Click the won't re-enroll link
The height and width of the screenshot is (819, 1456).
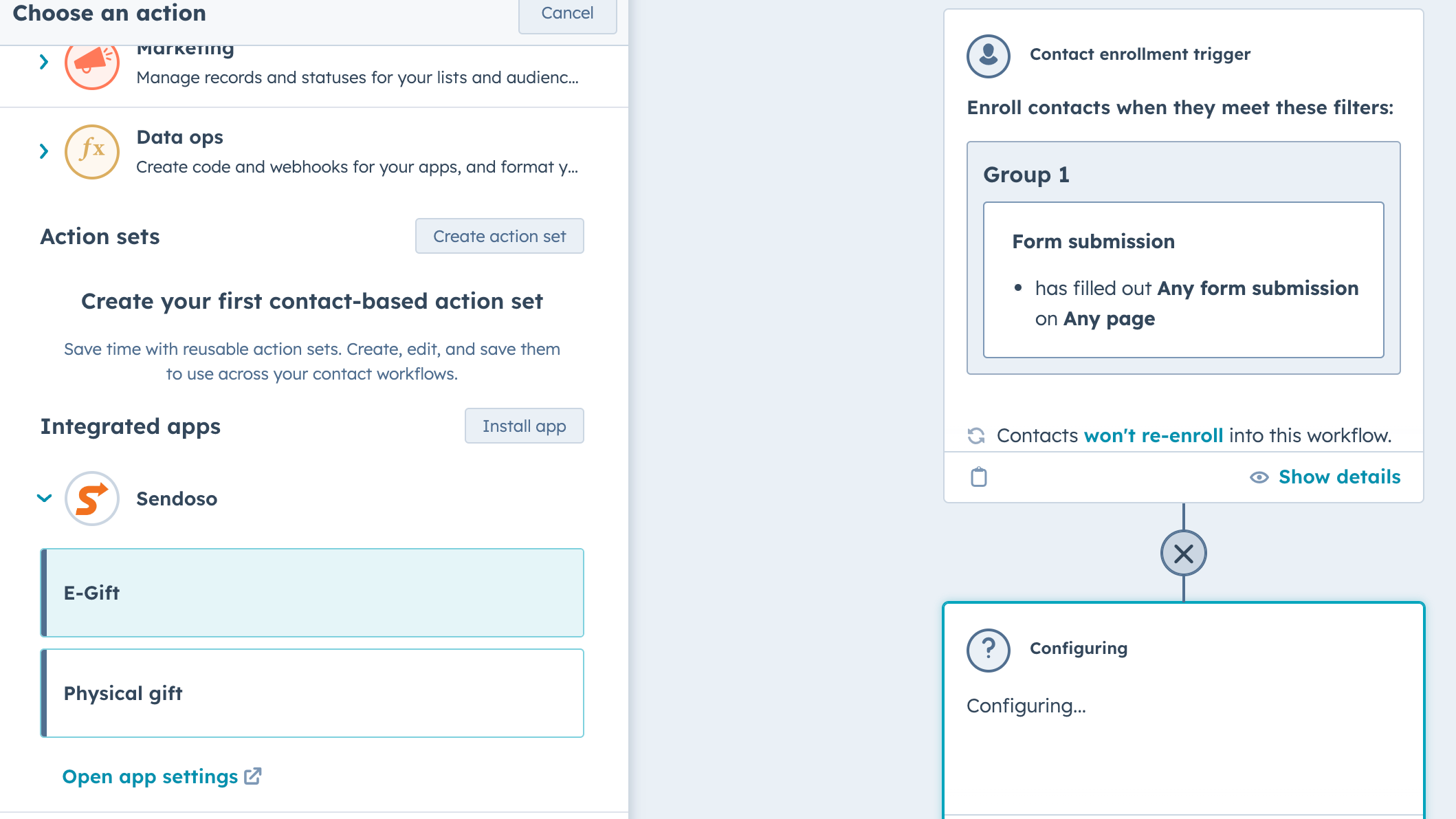tap(1153, 435)
